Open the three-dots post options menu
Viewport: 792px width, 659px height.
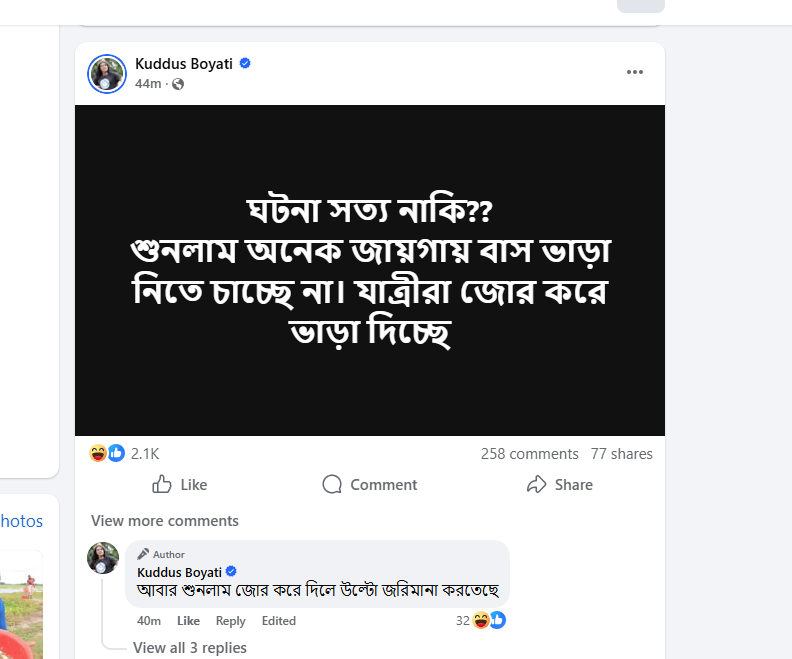(x=635, y=72)
